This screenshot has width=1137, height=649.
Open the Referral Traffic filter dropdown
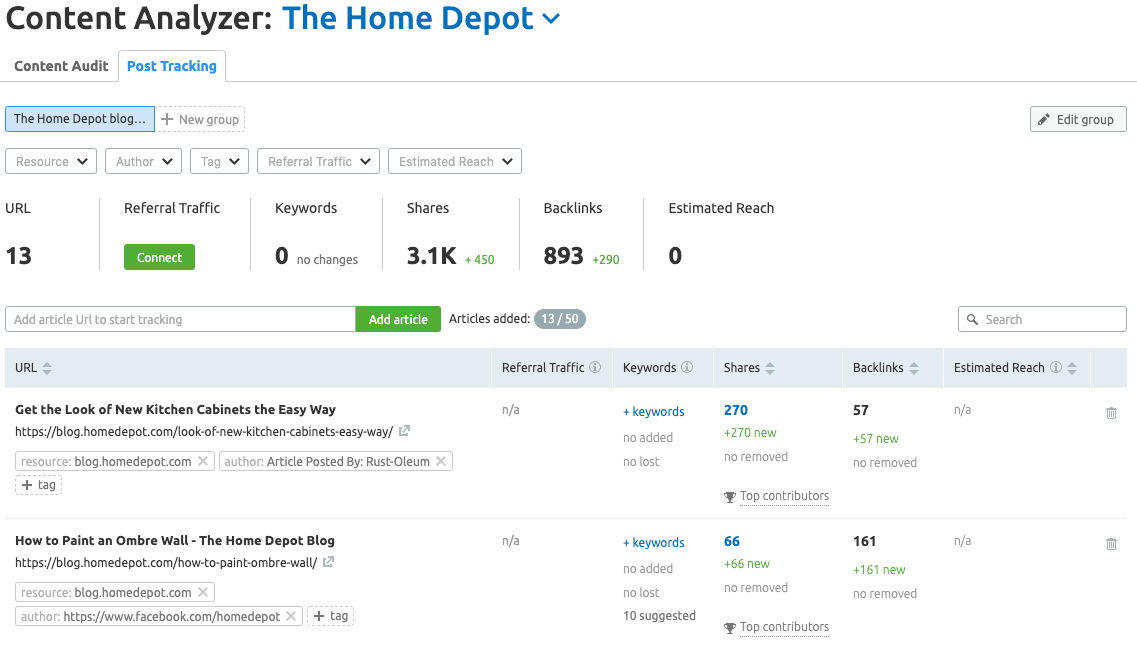point(318,161)
